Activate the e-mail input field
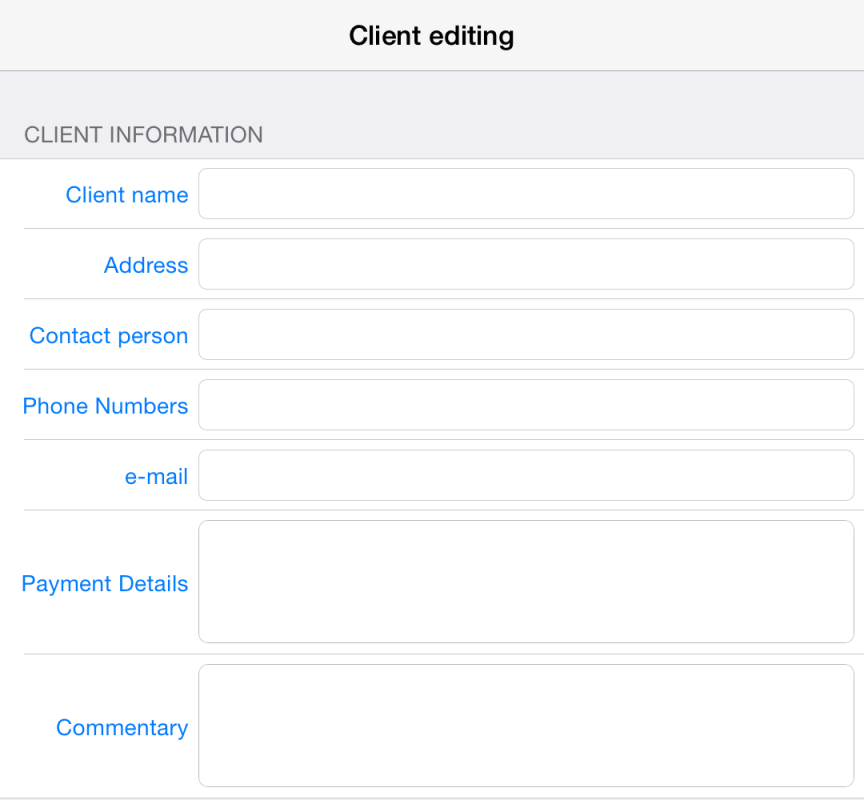Viewport: 864px width, 800px height. [x=526, y=475]
